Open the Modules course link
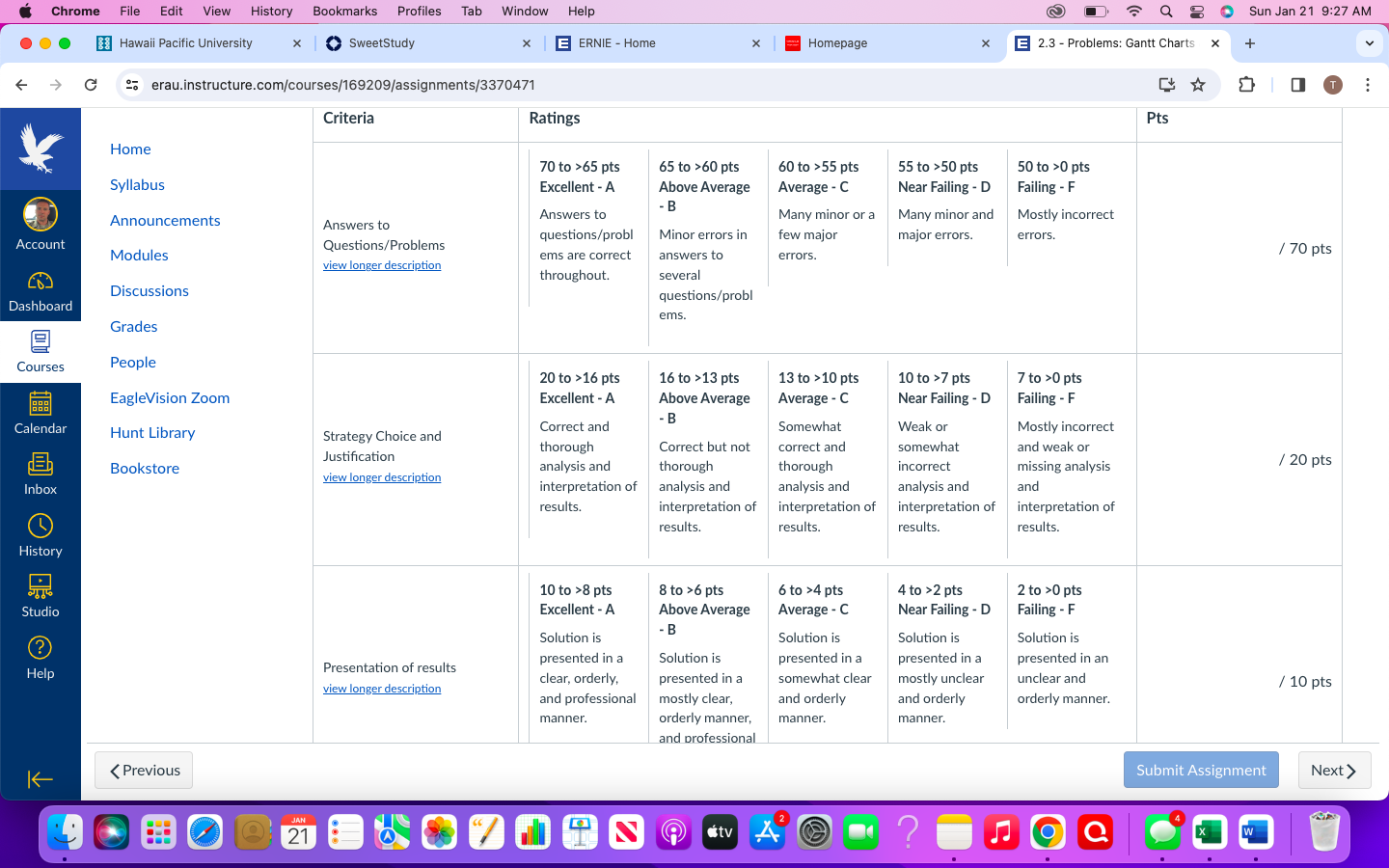1389x868 pixels. [139, 256]
